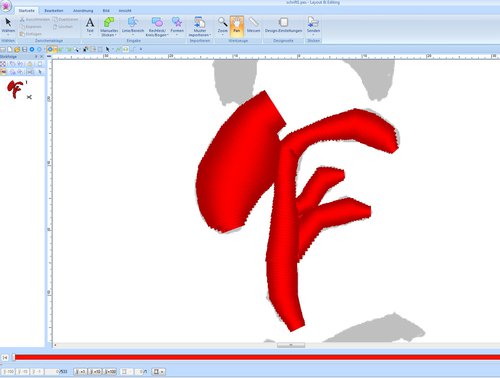Open the Manuelles Sticken tool
500x378 pixels.
[x=109, y=26]
